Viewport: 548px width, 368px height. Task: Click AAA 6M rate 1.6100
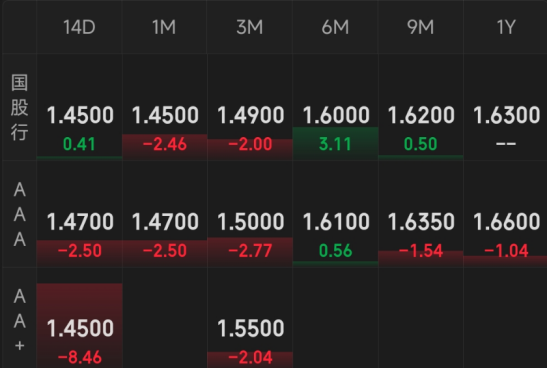click(336, 222)
